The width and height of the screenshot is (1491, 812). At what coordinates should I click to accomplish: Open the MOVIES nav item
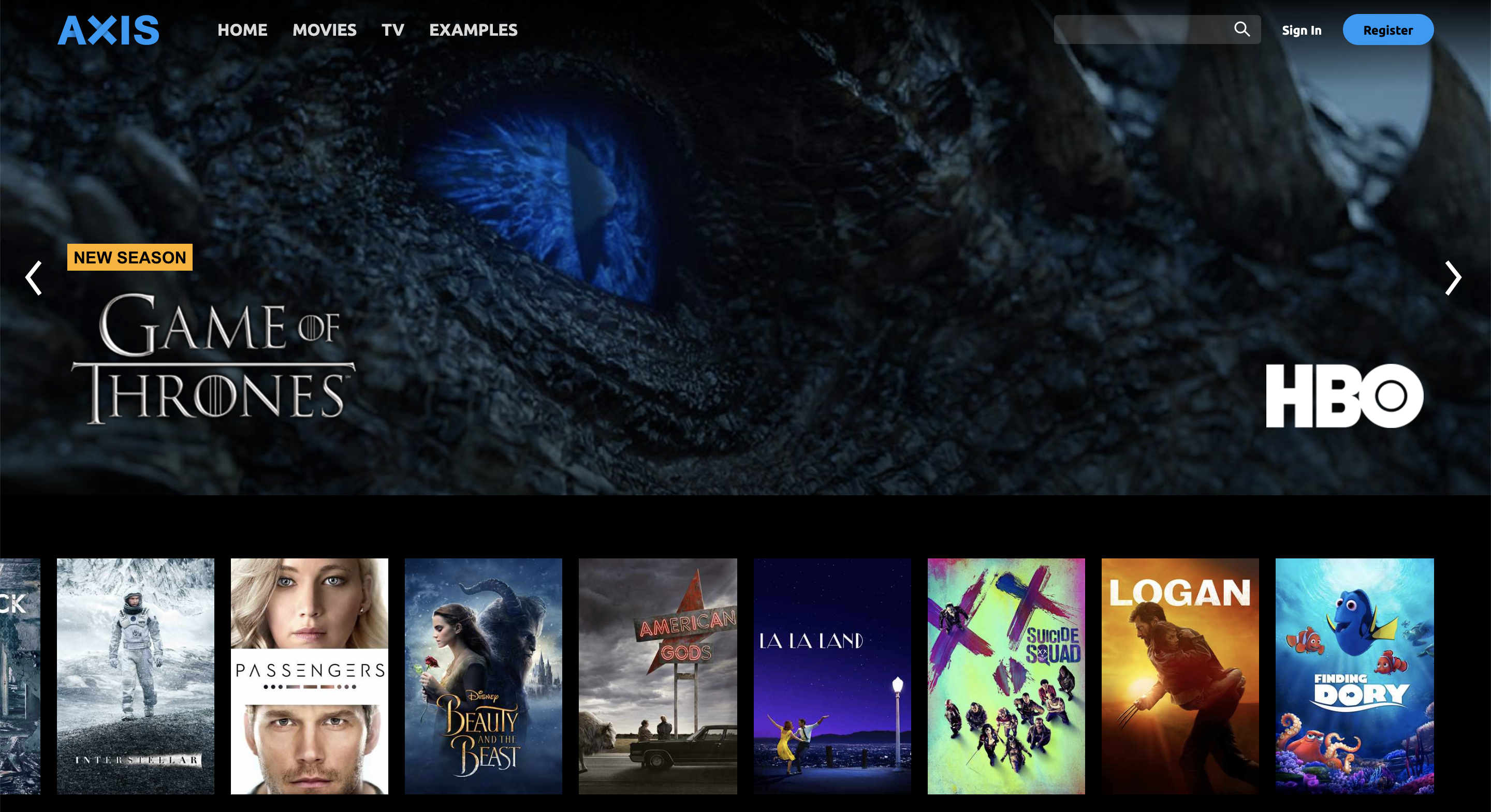pyautogui.click(x=324, y=30)
